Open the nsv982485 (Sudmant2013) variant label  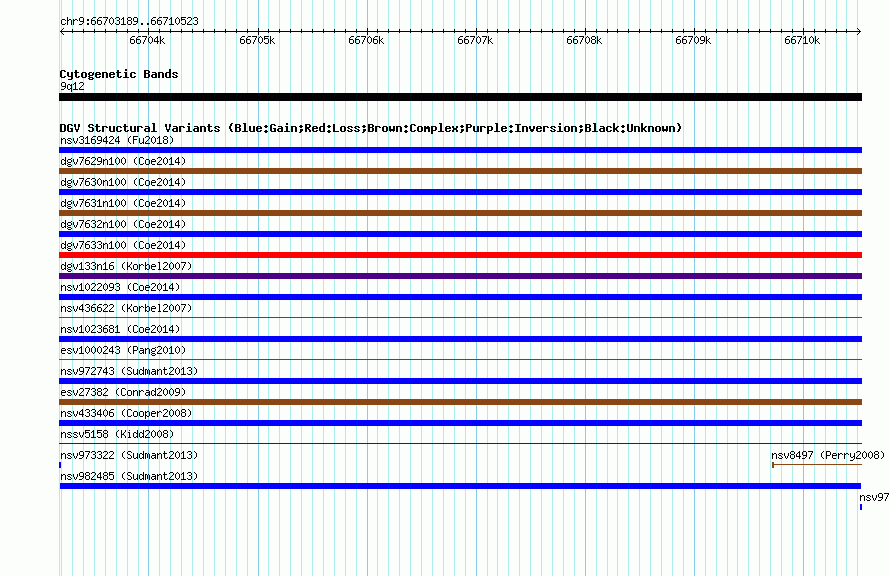coord(129,476)
